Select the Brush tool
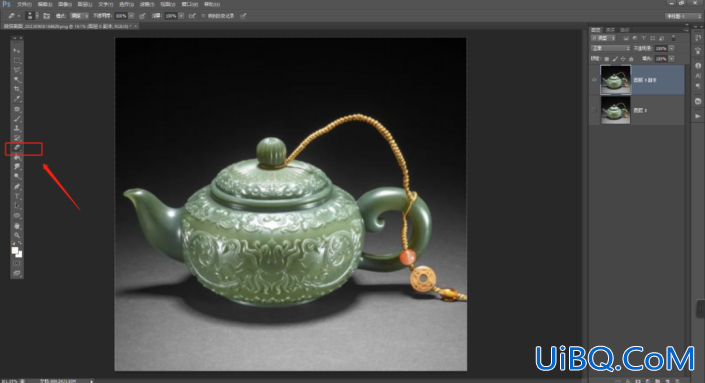 coord(17,119)
